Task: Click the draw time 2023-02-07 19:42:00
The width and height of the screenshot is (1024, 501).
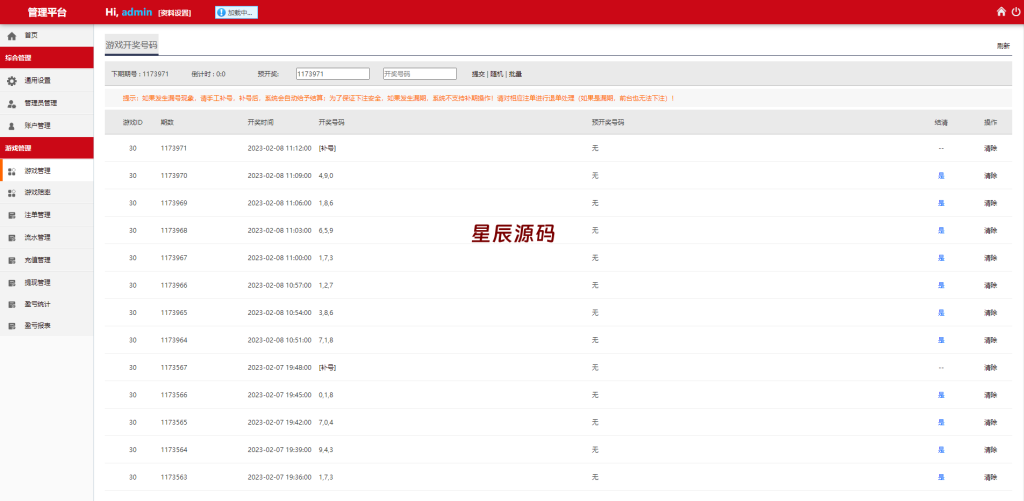Action: (280, 423)
